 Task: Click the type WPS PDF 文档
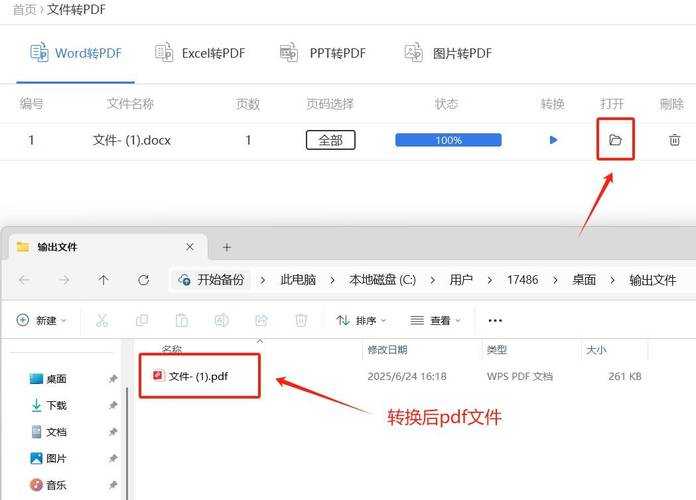[520, 377]
